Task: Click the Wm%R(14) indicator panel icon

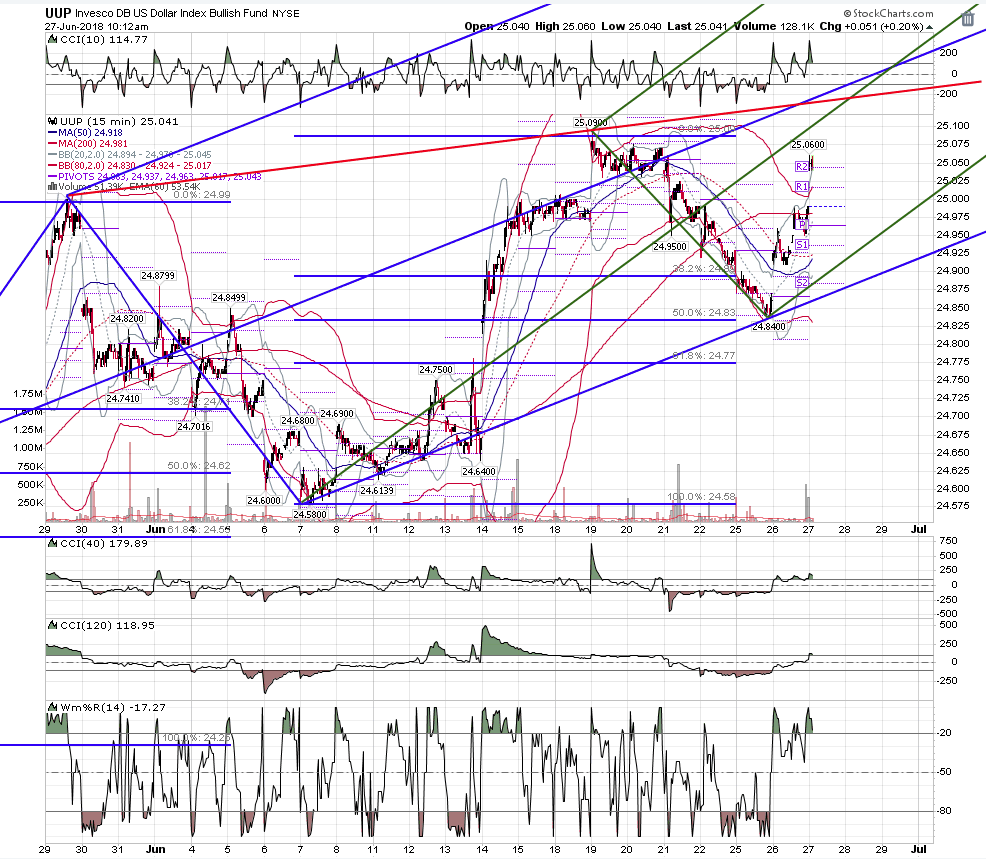Action: click(53, 707)
